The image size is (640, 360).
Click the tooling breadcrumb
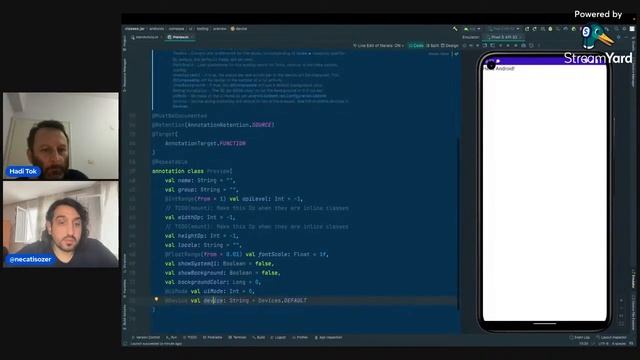pos(202,29)
